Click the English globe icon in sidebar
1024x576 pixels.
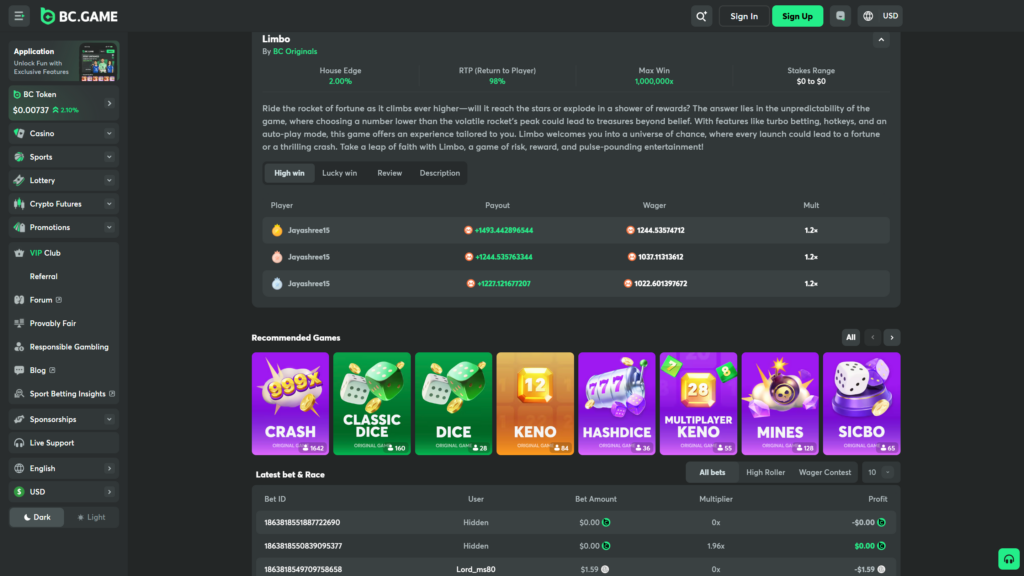click(x=19, y=468)
